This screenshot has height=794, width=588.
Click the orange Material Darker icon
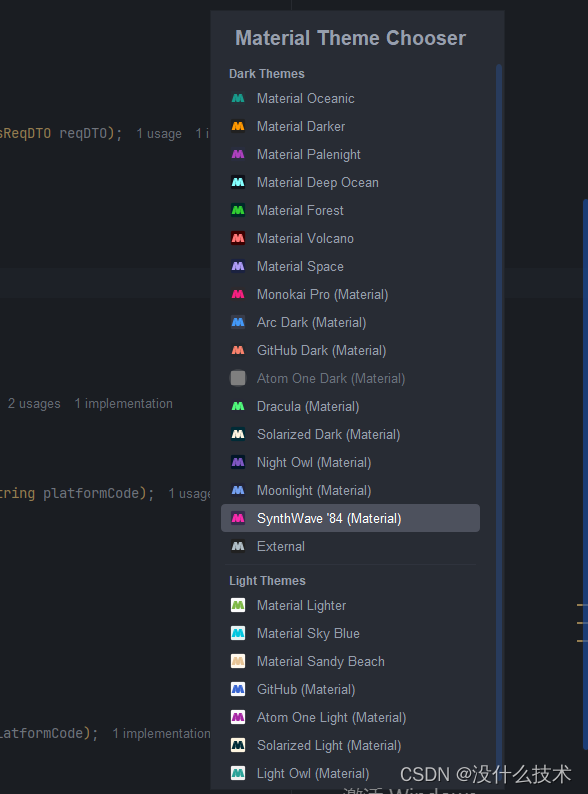click(238, 126)
